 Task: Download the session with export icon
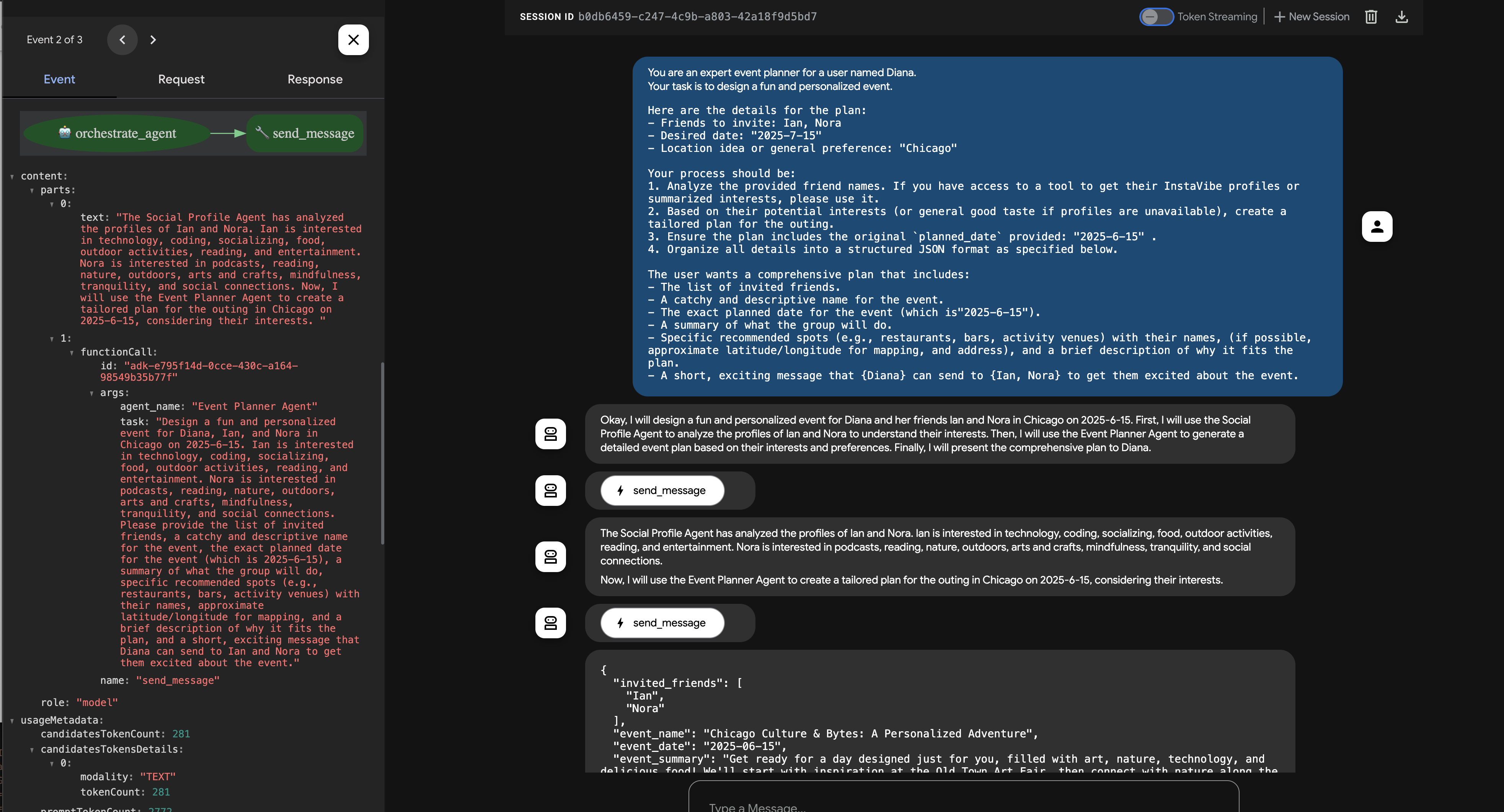(1401, 17)
